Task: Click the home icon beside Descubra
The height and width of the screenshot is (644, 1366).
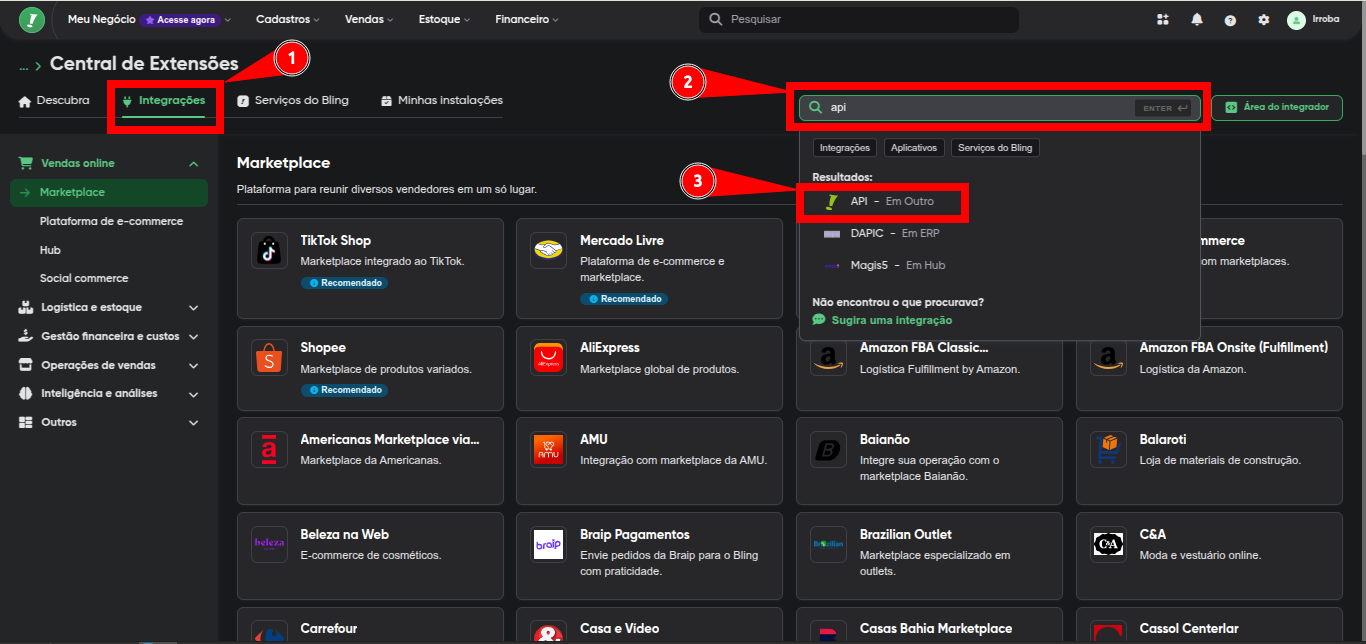Action: (x=25, y=100)
